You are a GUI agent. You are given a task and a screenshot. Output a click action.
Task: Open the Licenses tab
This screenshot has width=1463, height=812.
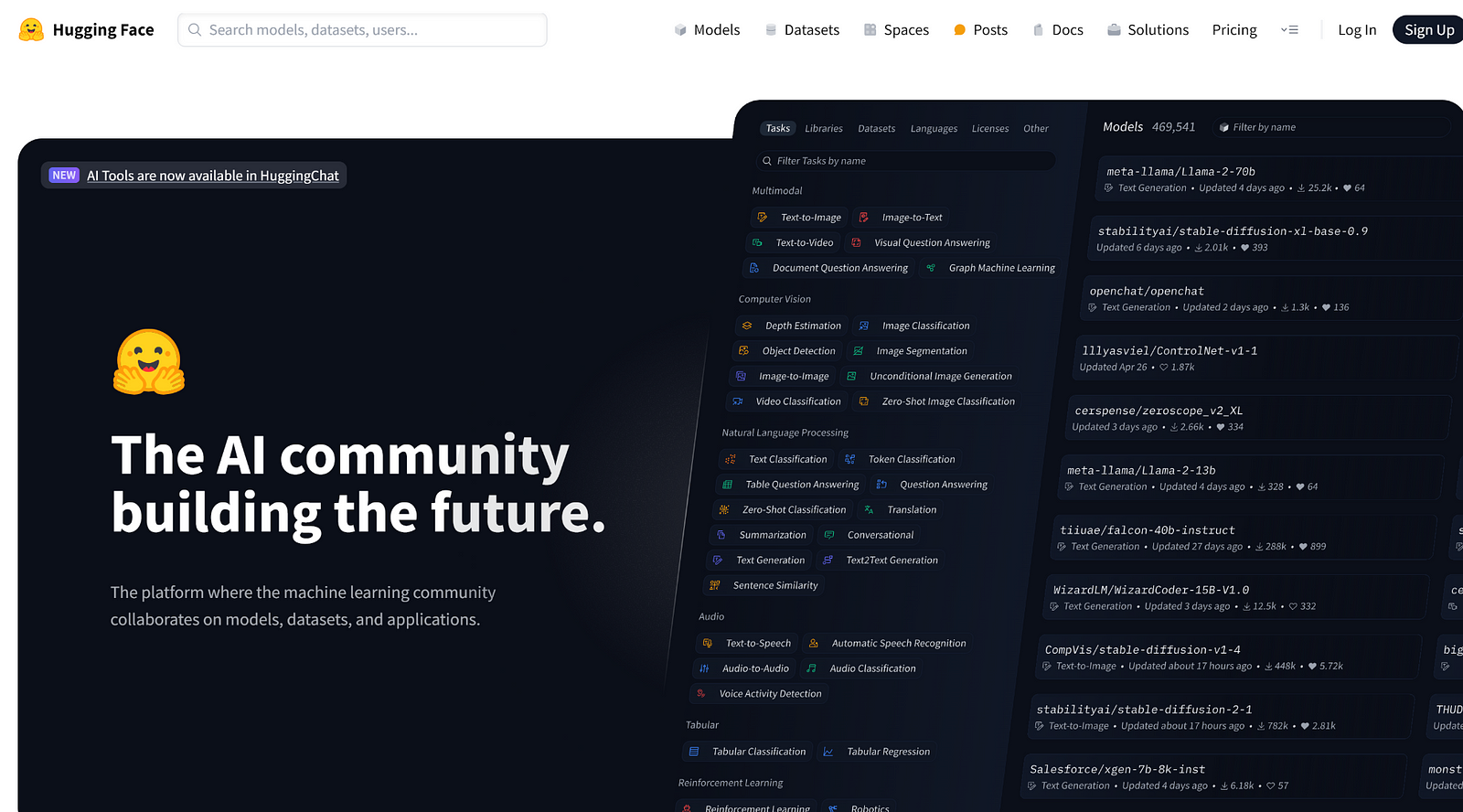tap(990, 129)
